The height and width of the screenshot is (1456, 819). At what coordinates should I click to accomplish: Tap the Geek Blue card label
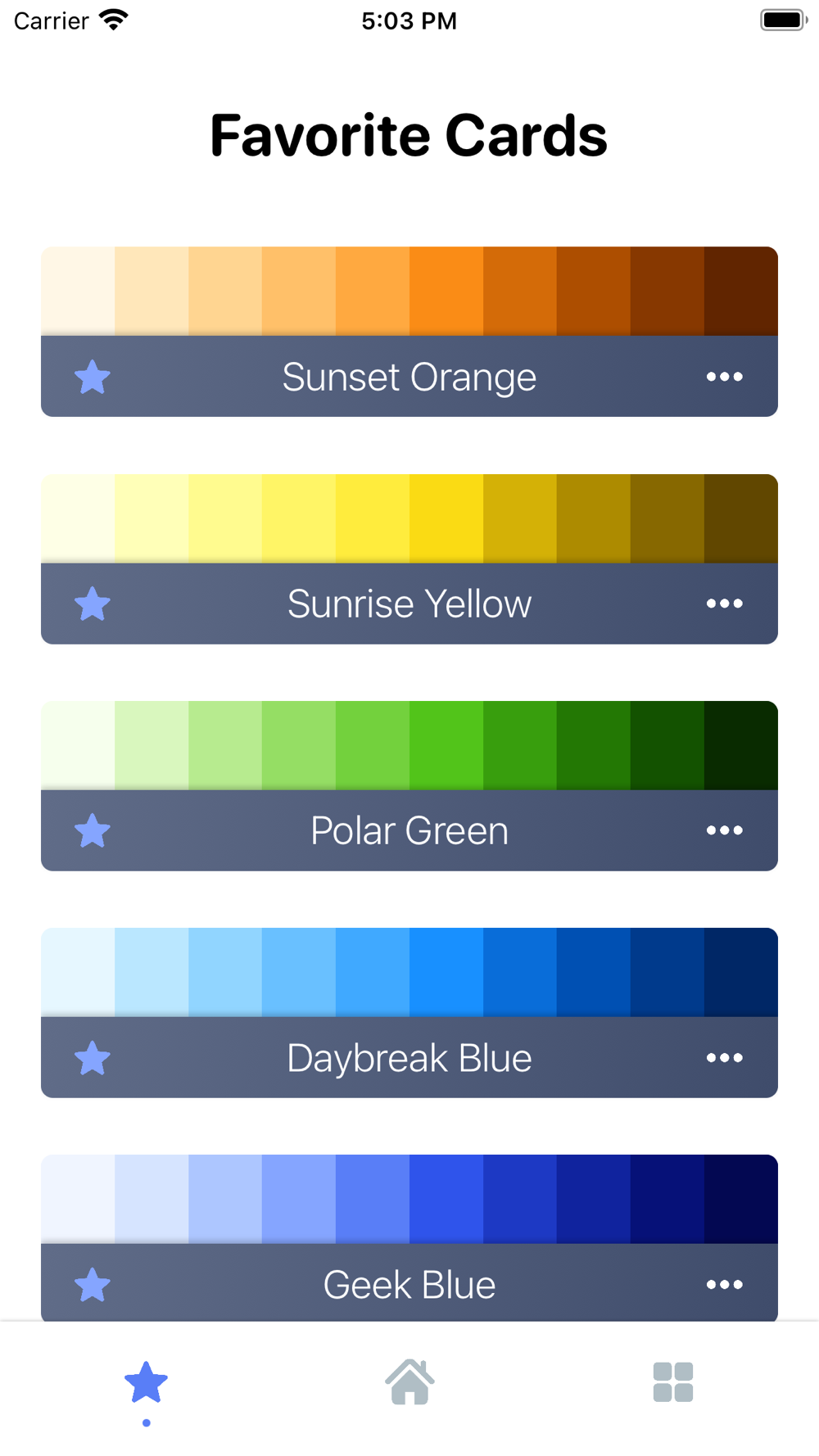pos(409,1286)
